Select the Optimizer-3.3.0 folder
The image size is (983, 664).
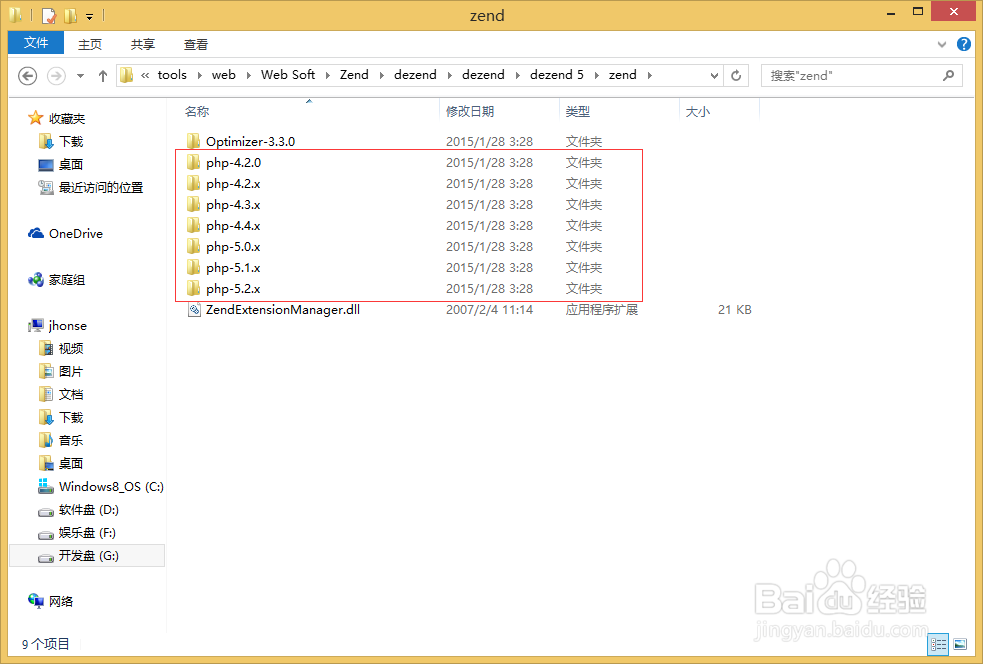tap(250, 142)
